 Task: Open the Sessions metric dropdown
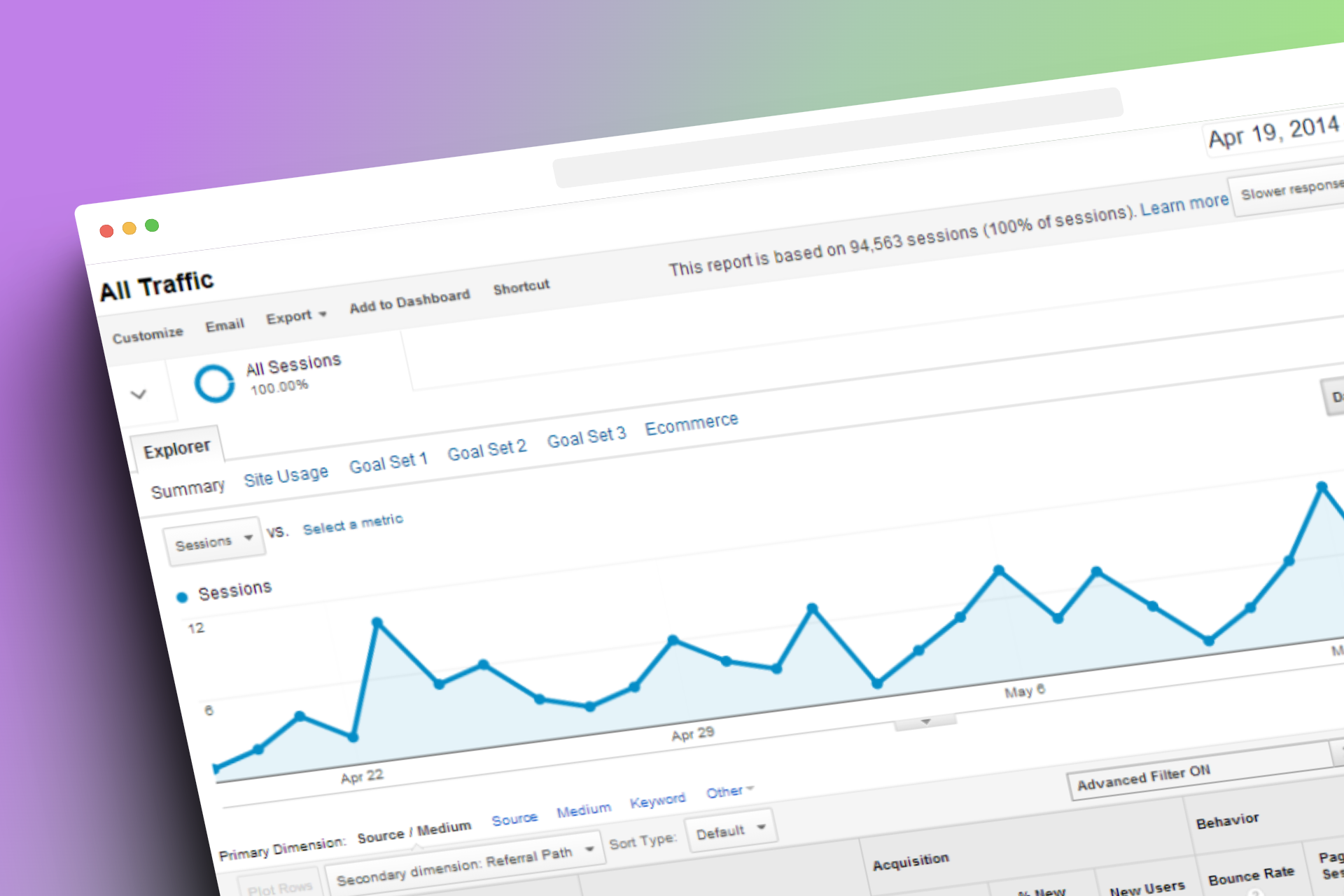(213, 541)
